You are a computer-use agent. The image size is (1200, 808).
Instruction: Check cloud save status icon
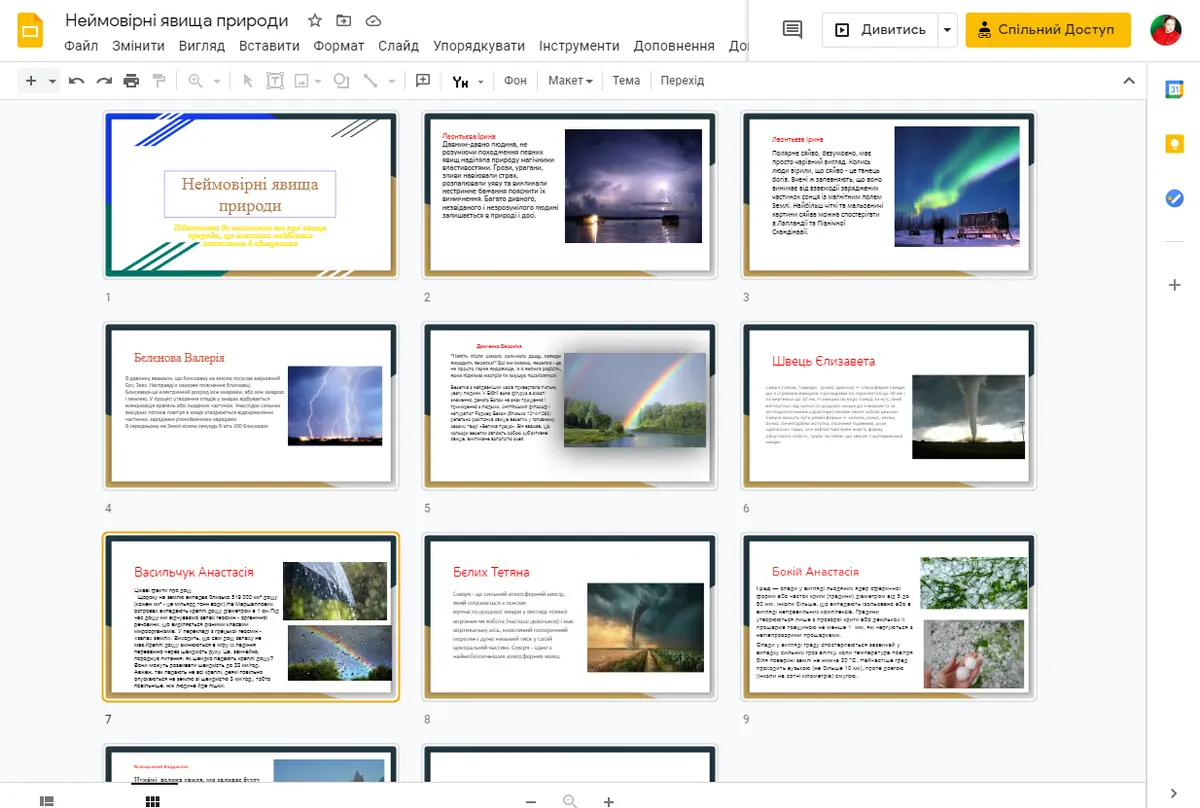(x=373, y=21)
